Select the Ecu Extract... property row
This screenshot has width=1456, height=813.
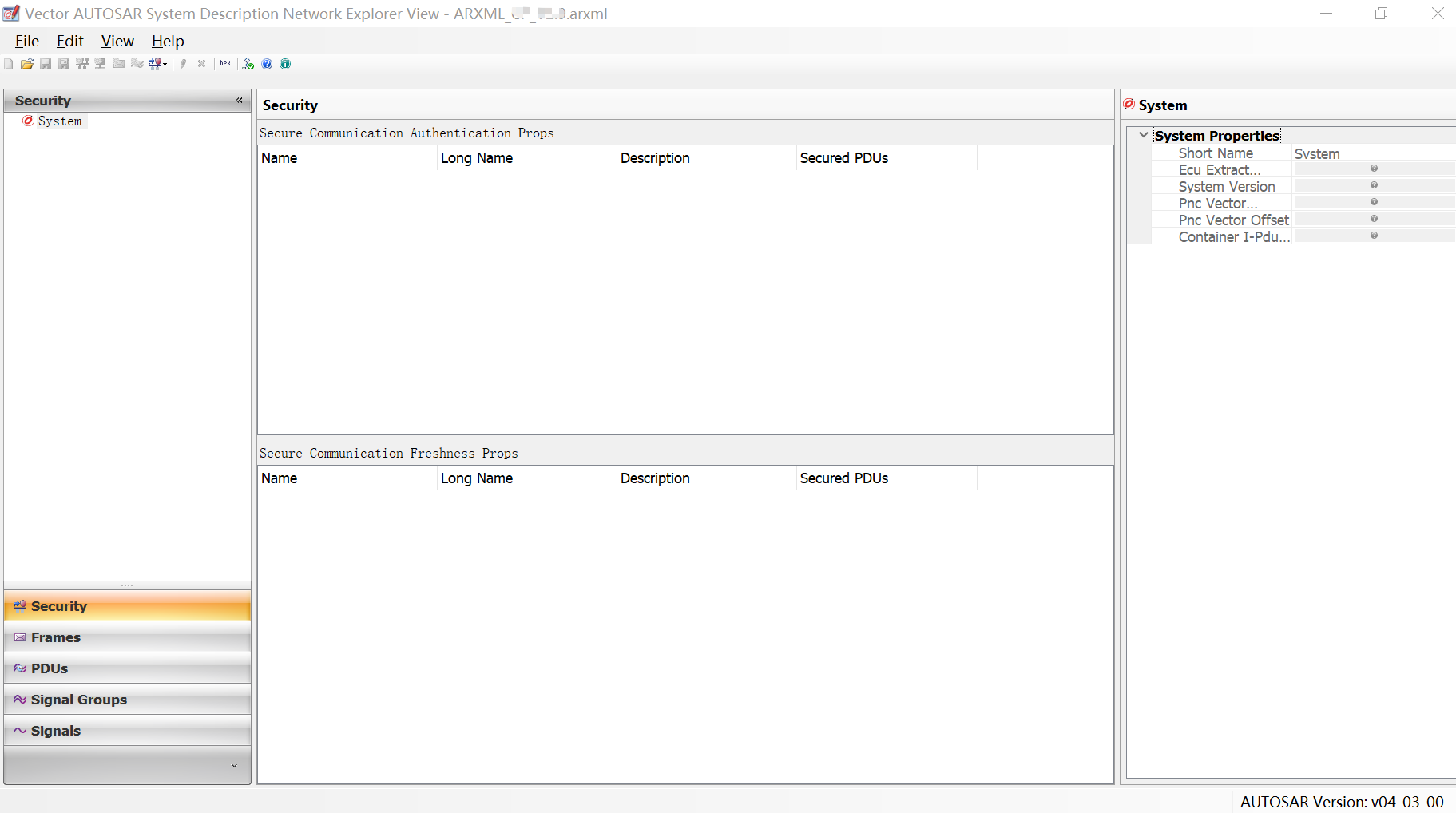[x=1303, y=170]
